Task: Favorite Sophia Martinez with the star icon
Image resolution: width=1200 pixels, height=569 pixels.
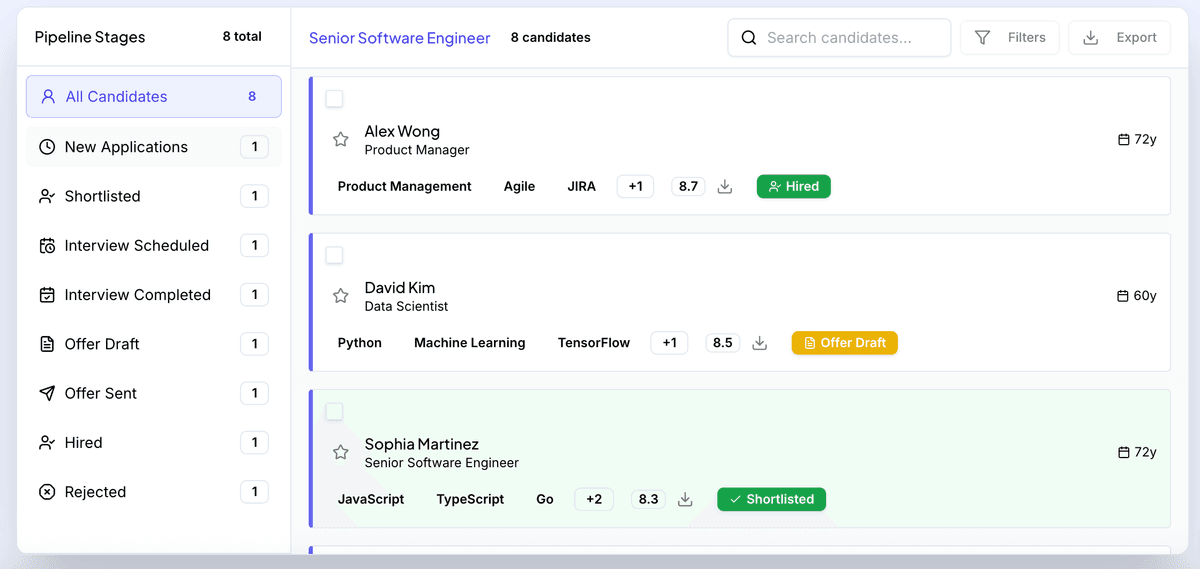Action: click(340, 453)
